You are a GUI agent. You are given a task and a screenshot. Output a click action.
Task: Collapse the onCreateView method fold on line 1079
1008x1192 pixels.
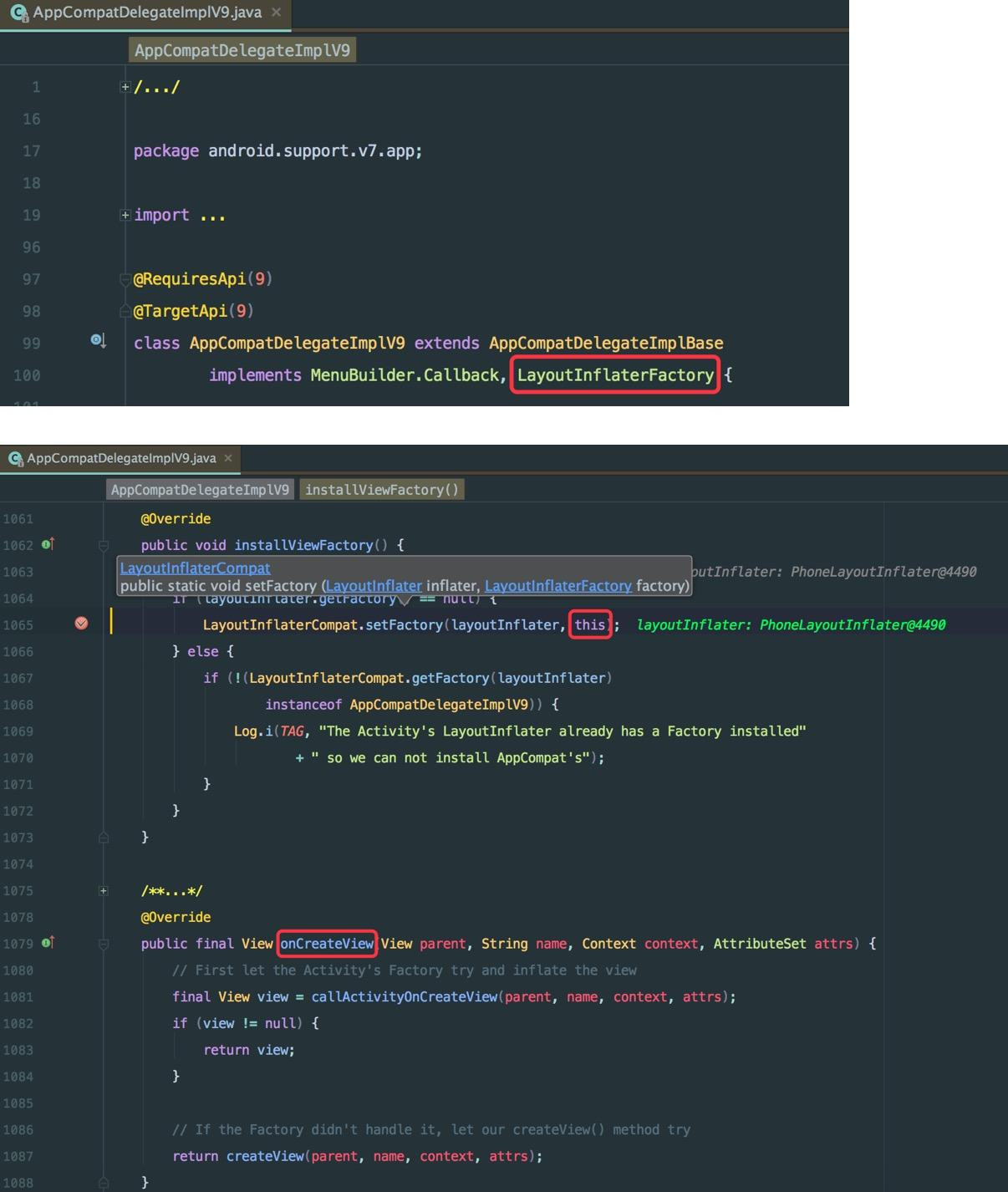point(103,943)
